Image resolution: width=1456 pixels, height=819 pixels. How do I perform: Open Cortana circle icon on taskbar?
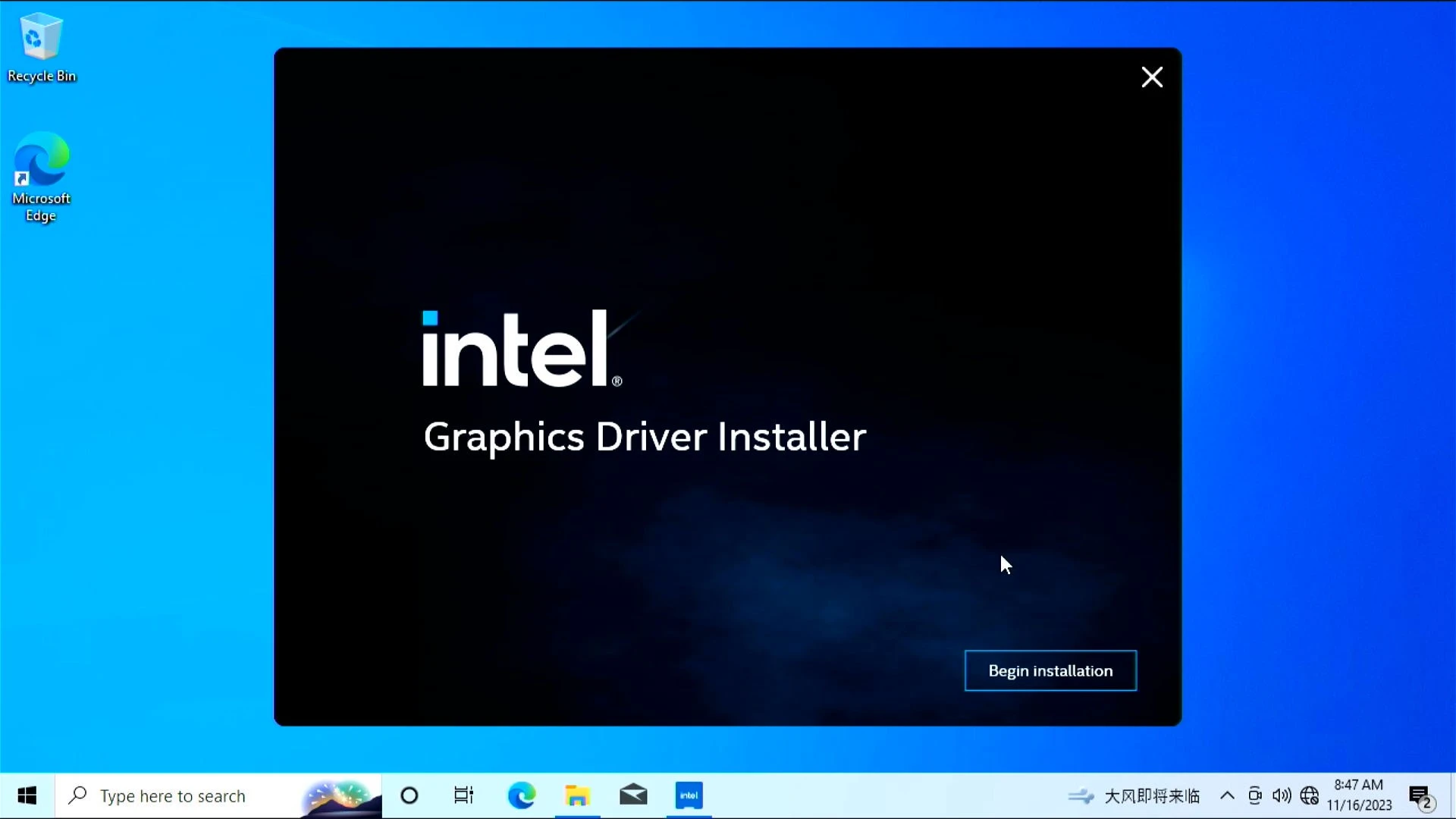pyautogui.click(x=409, y=795)
